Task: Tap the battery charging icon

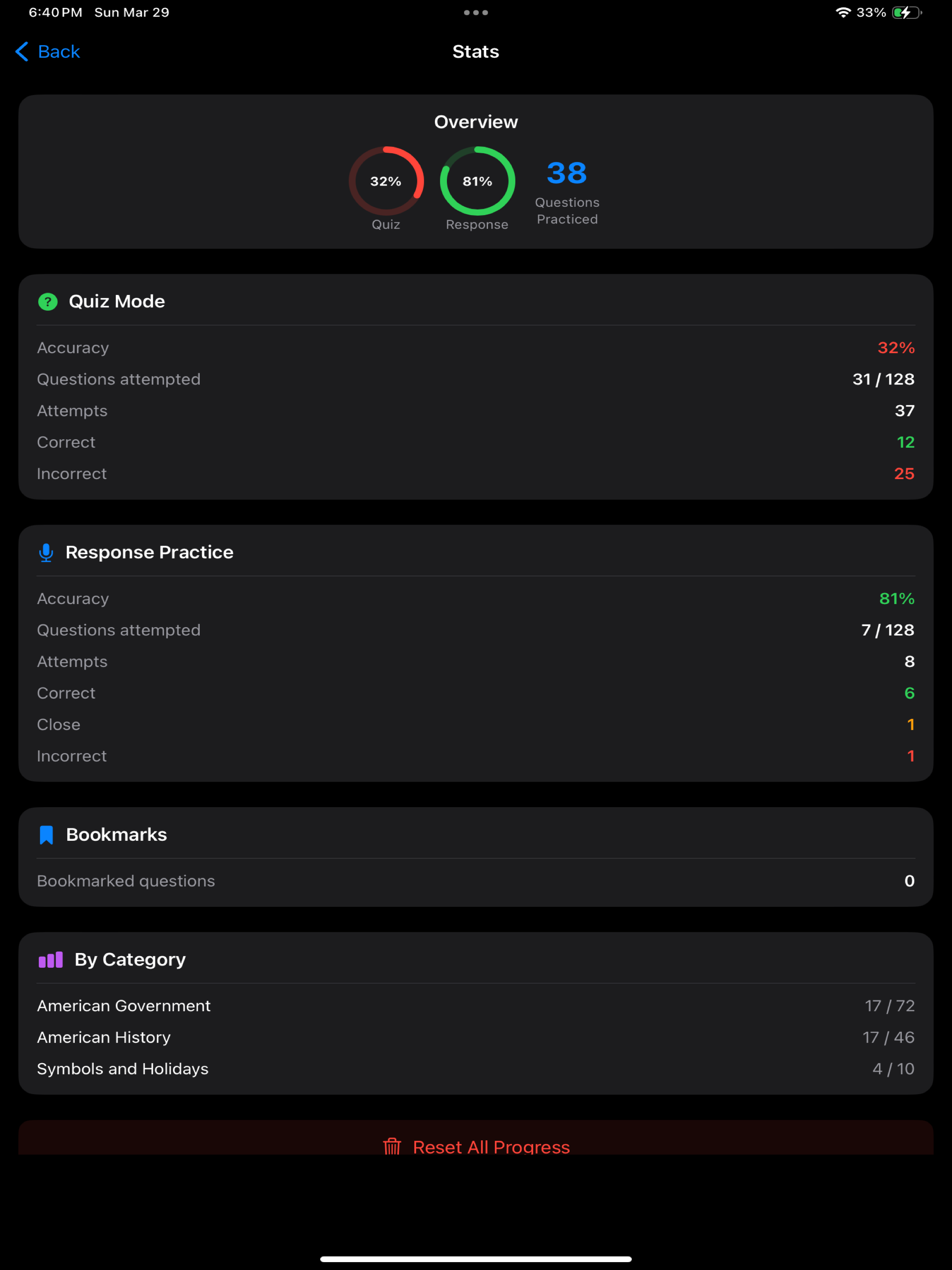Action: pos(907,12)
